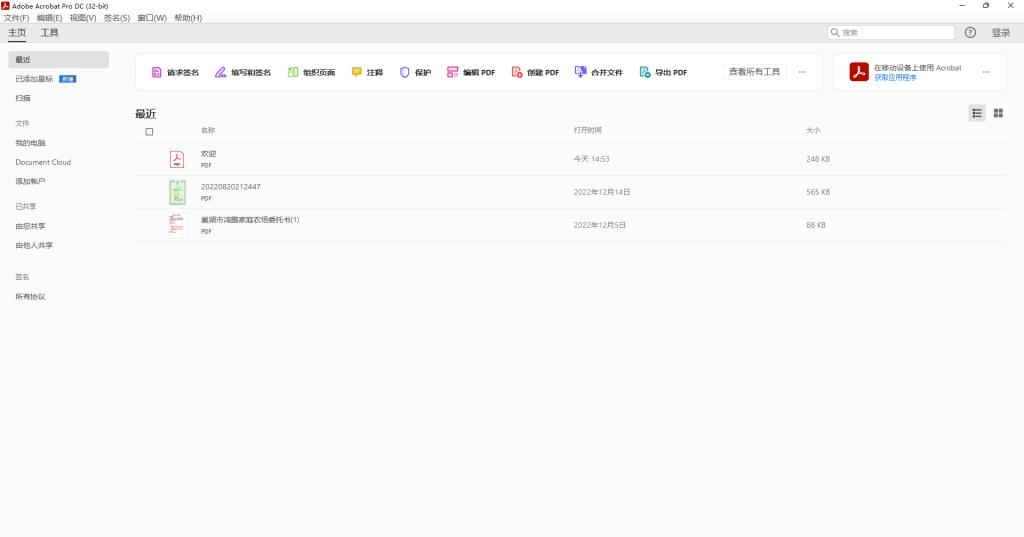
Task: Click the 查看所有工具 button
Action: pos(754,72)
